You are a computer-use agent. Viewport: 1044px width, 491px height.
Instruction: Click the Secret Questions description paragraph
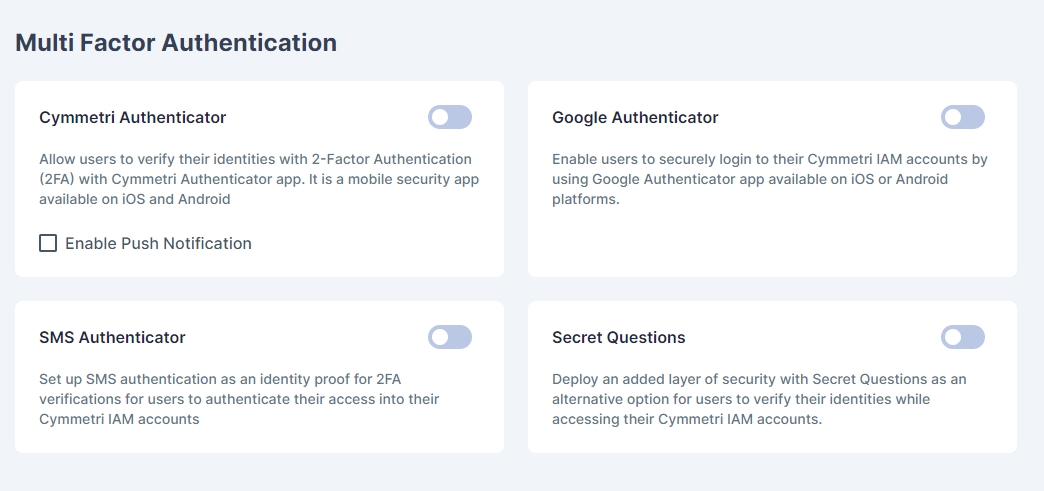[759, 399]
